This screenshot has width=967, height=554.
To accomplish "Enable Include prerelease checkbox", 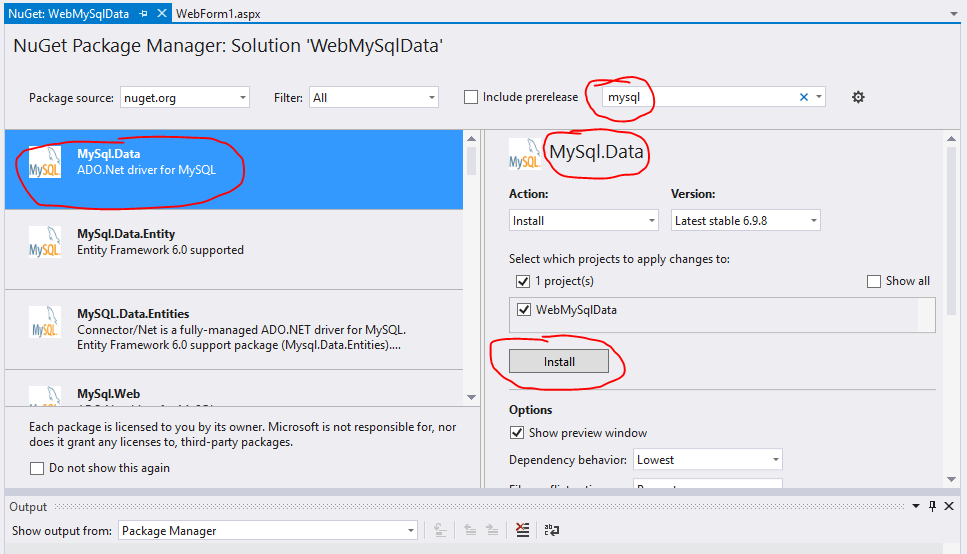I will click(x=471, y=97).
